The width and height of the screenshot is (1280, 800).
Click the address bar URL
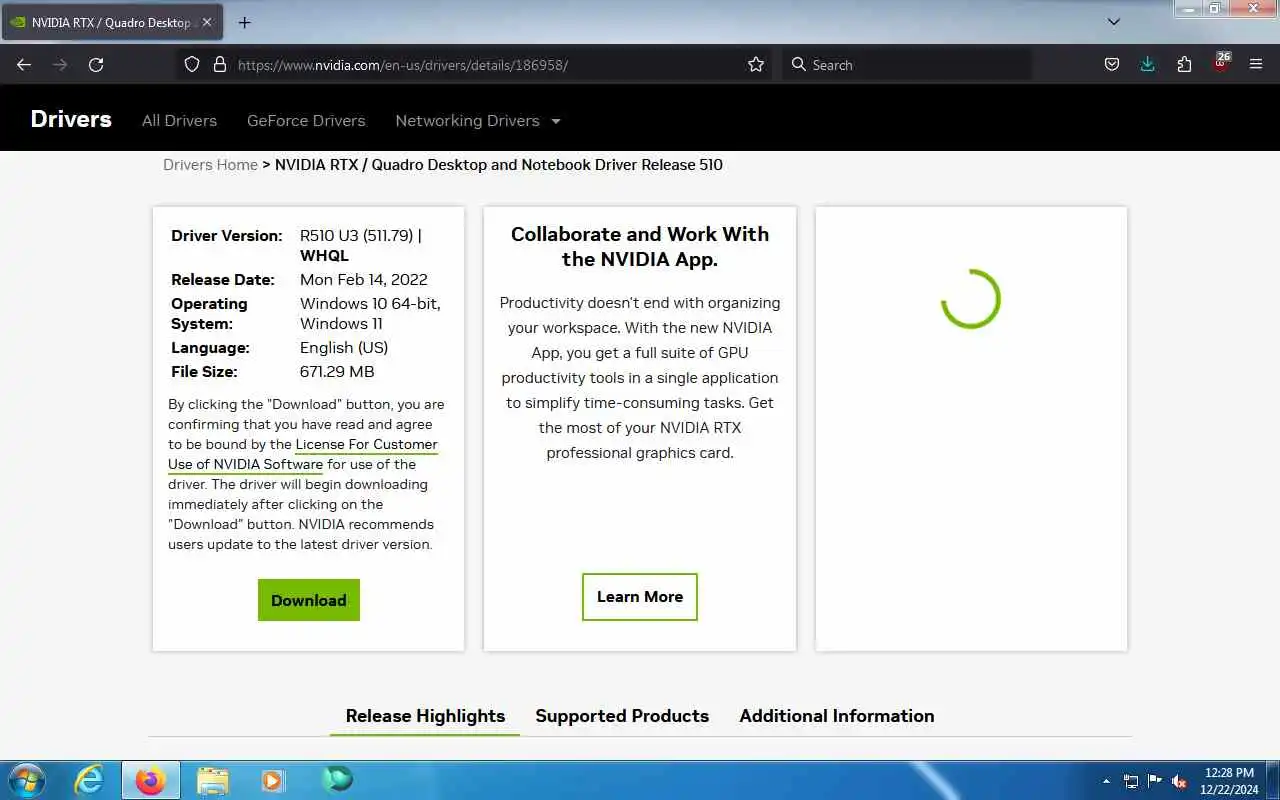tap(402, 65)
